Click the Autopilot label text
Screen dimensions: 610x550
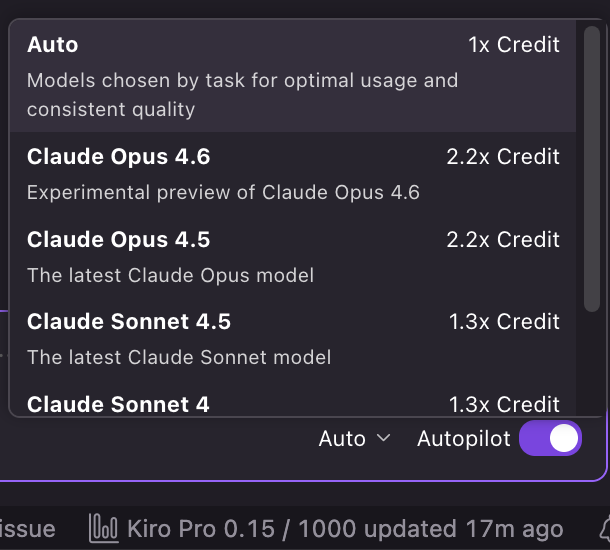click(463, 439)
